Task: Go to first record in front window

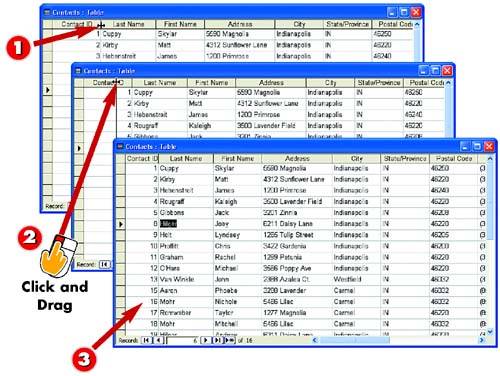Action: tap(146, 340)
